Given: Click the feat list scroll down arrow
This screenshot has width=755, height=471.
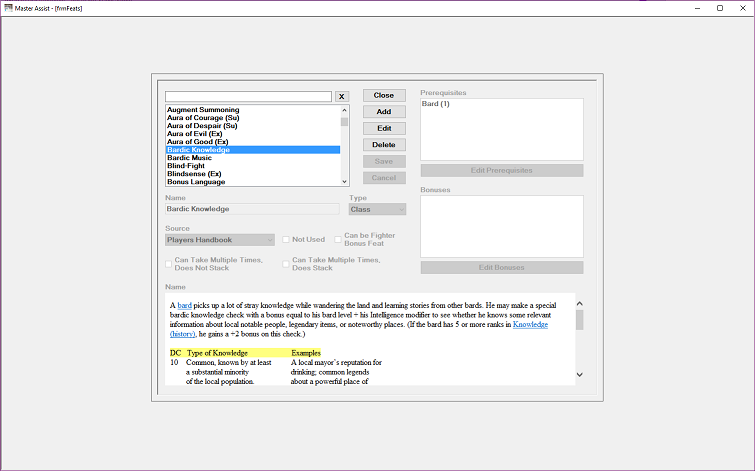Looking at the screenshot, I should click(x=344, y=182).
